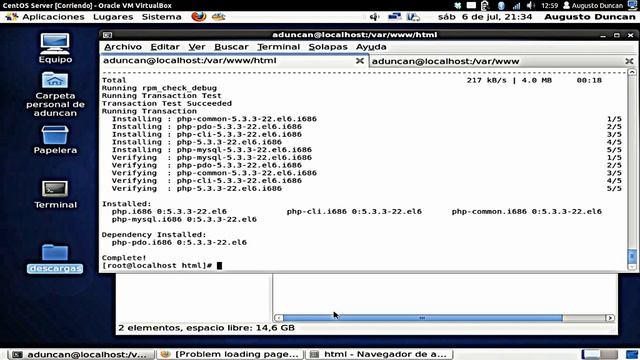Image resolution: width=640 pixels, height=360 pixels.
Task: Click the 'Installed:' heading in terminal
Action: click(126, 204)
